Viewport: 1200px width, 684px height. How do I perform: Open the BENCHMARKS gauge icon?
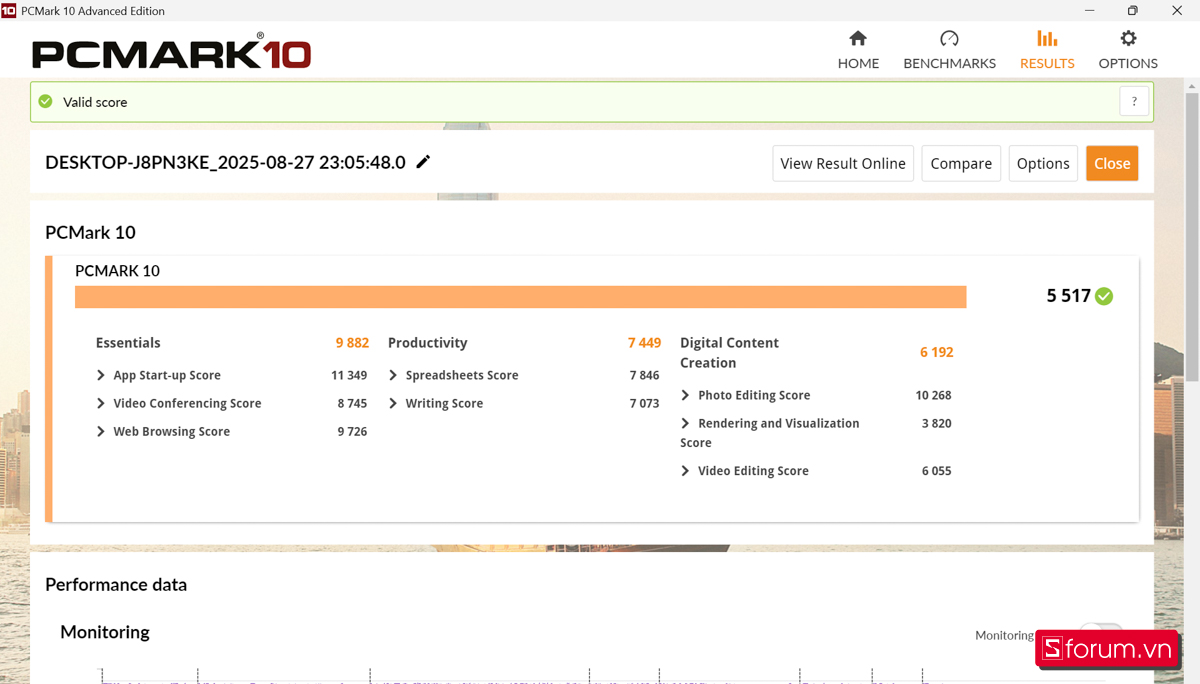coord(949,38)
